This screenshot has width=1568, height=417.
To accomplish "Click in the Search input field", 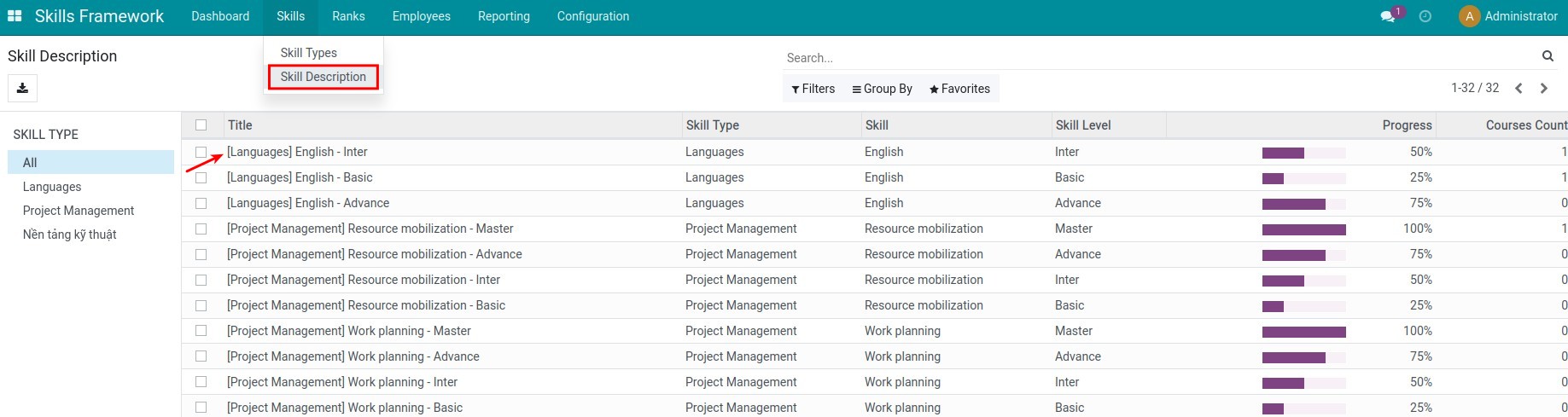I will coord(1161,58).
